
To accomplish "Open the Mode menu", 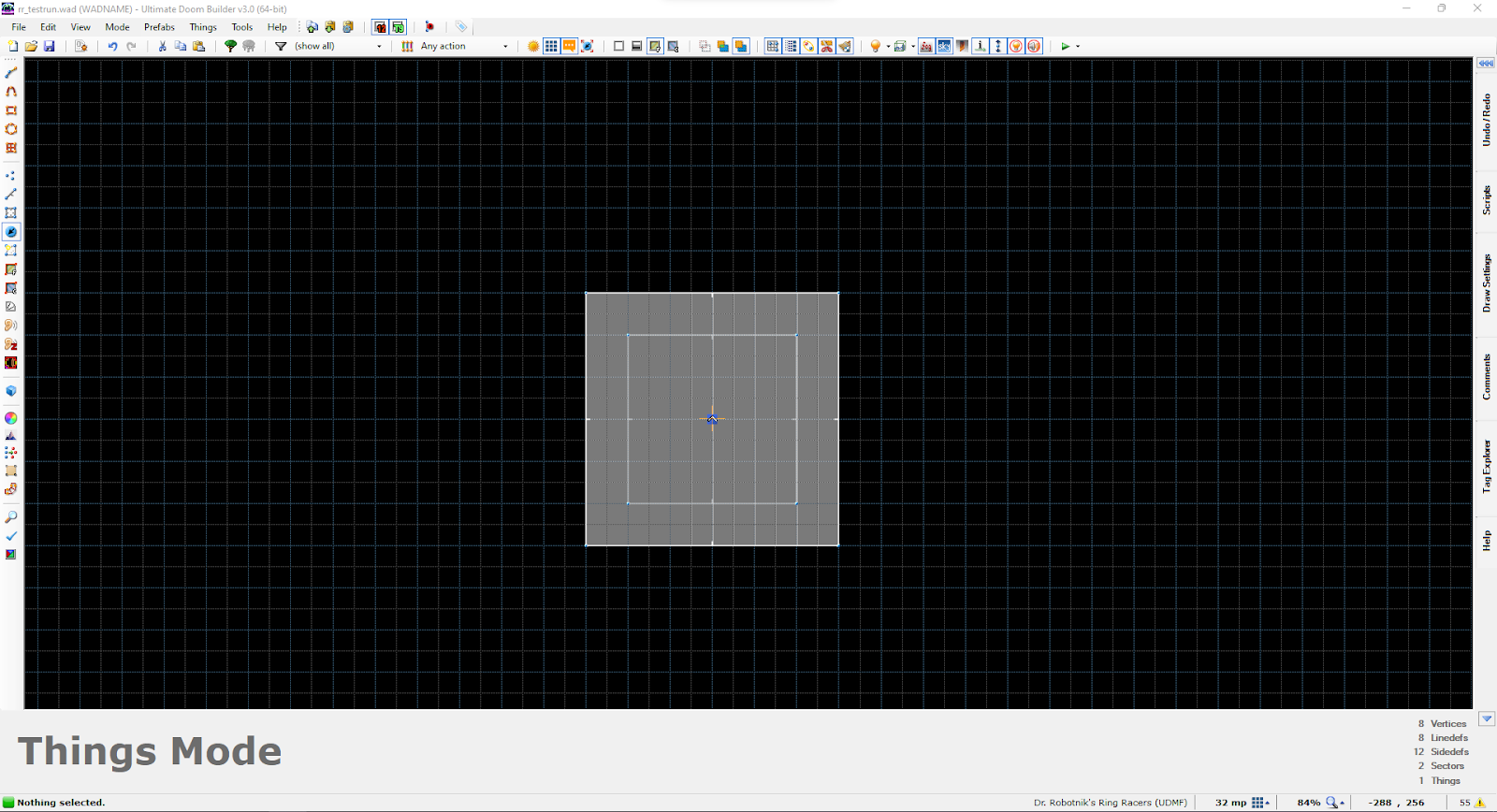I will (118, 27).
